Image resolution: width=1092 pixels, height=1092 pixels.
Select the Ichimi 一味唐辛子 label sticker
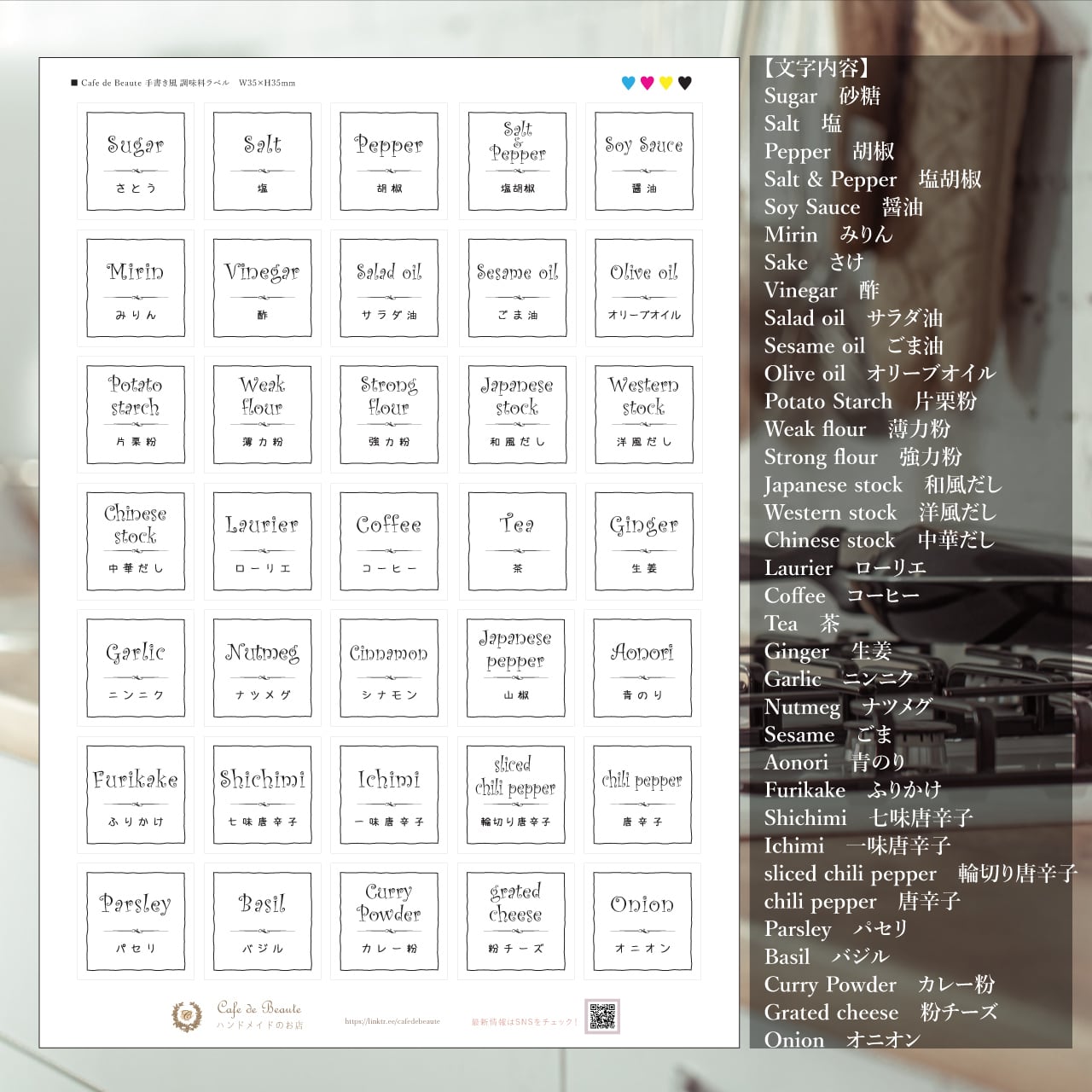(389, 795)
